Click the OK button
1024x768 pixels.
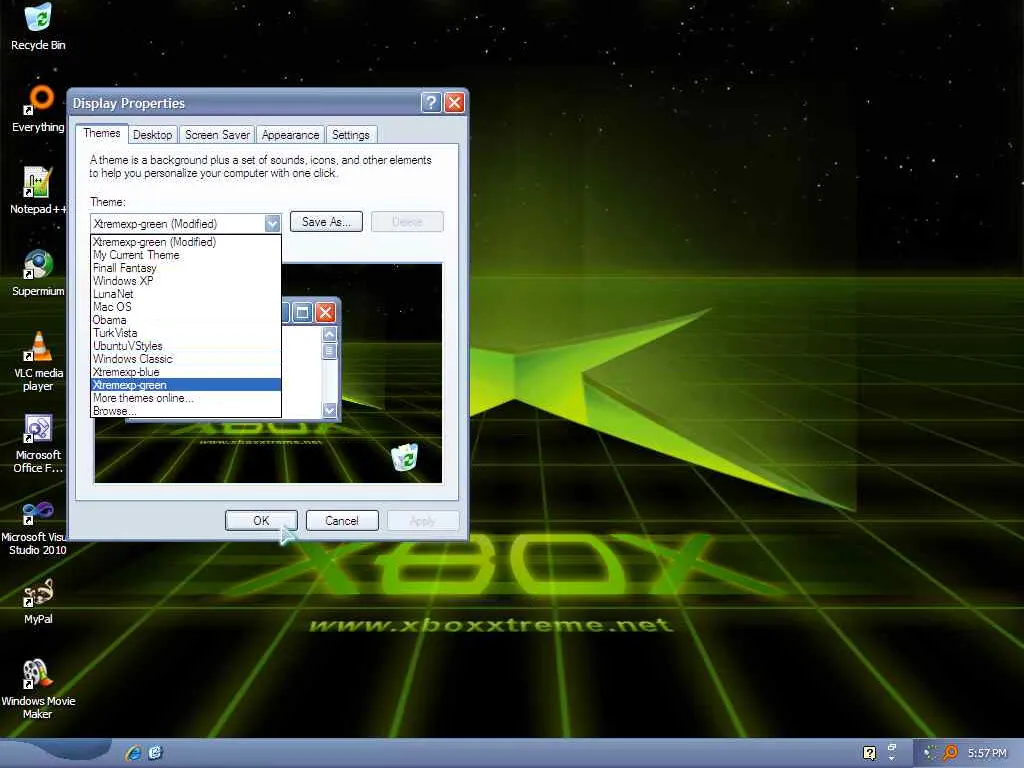(261, 520)
